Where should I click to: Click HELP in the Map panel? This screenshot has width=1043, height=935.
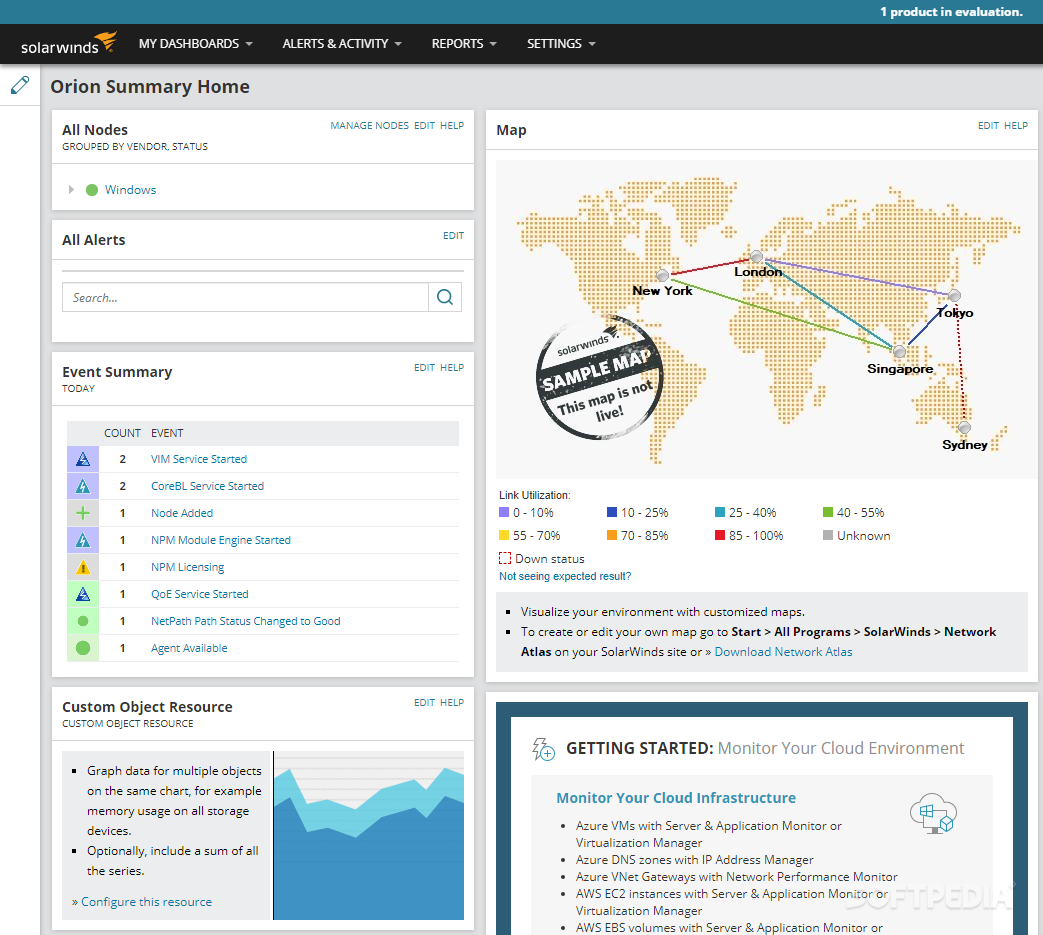pyautogui.click(x=1016, y=126)
